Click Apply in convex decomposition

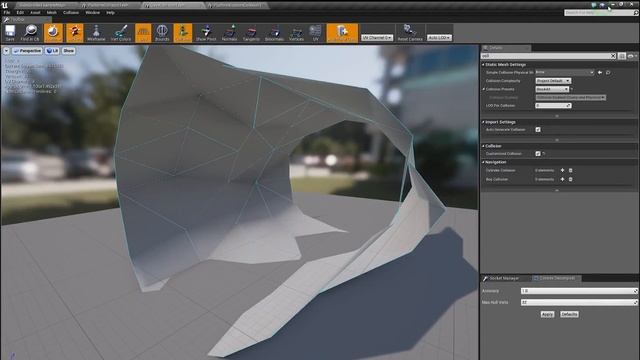pyautogui.click(x=547, y=314)
